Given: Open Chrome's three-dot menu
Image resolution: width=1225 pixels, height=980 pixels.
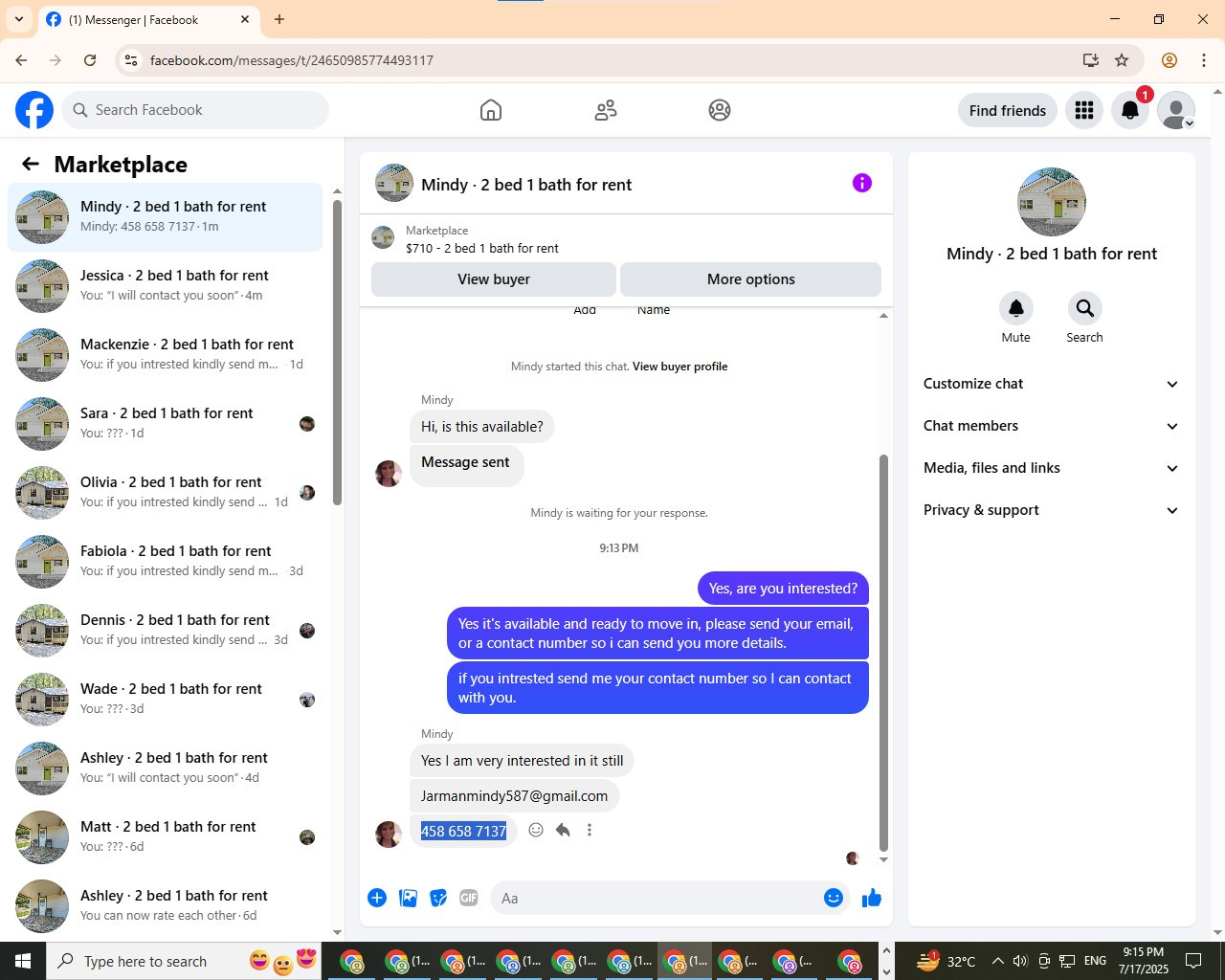Looking at the screenshot, I should coord(1204,60).
